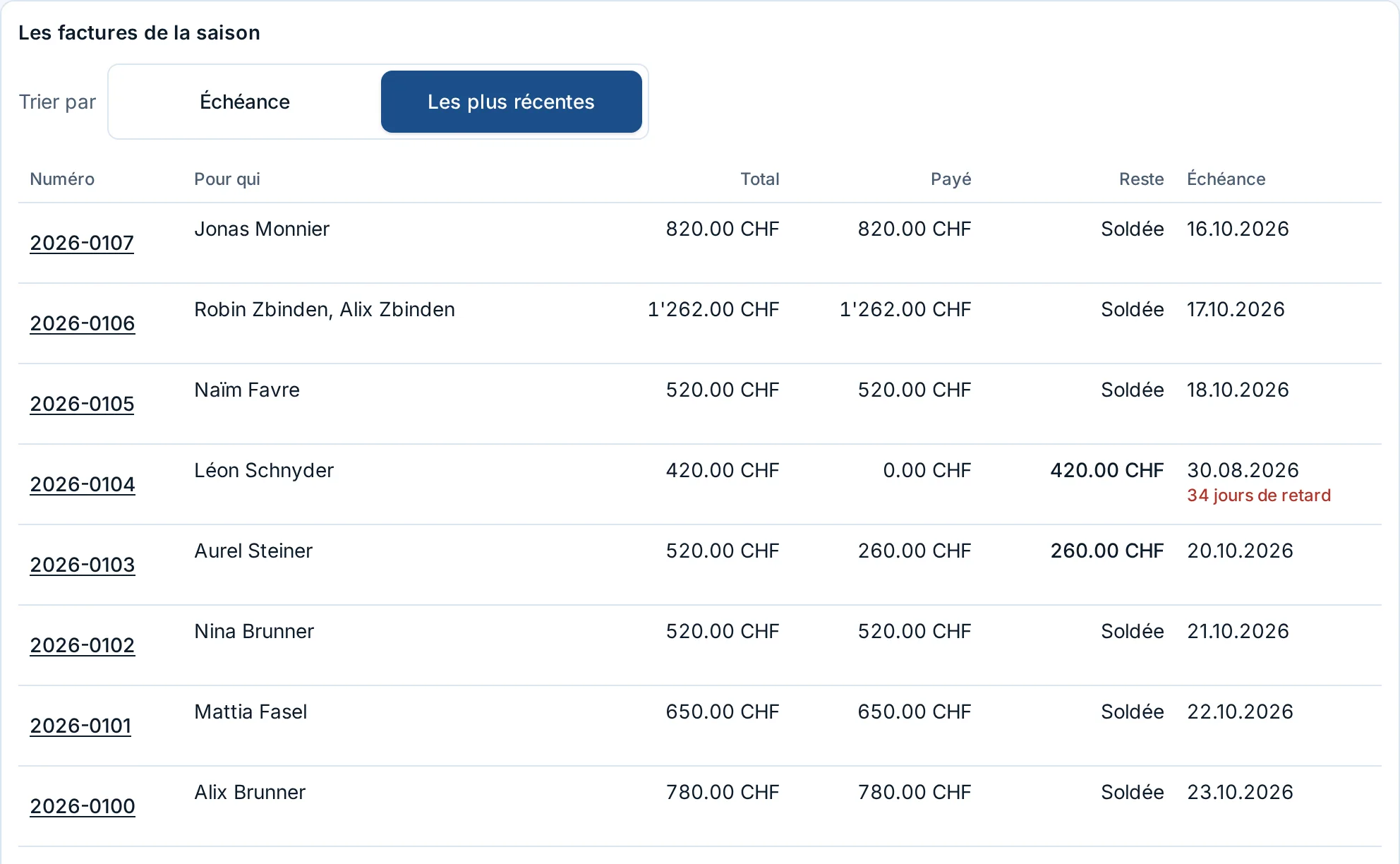
Task: Click the Total column header
Action: click(x=760, y=179)
